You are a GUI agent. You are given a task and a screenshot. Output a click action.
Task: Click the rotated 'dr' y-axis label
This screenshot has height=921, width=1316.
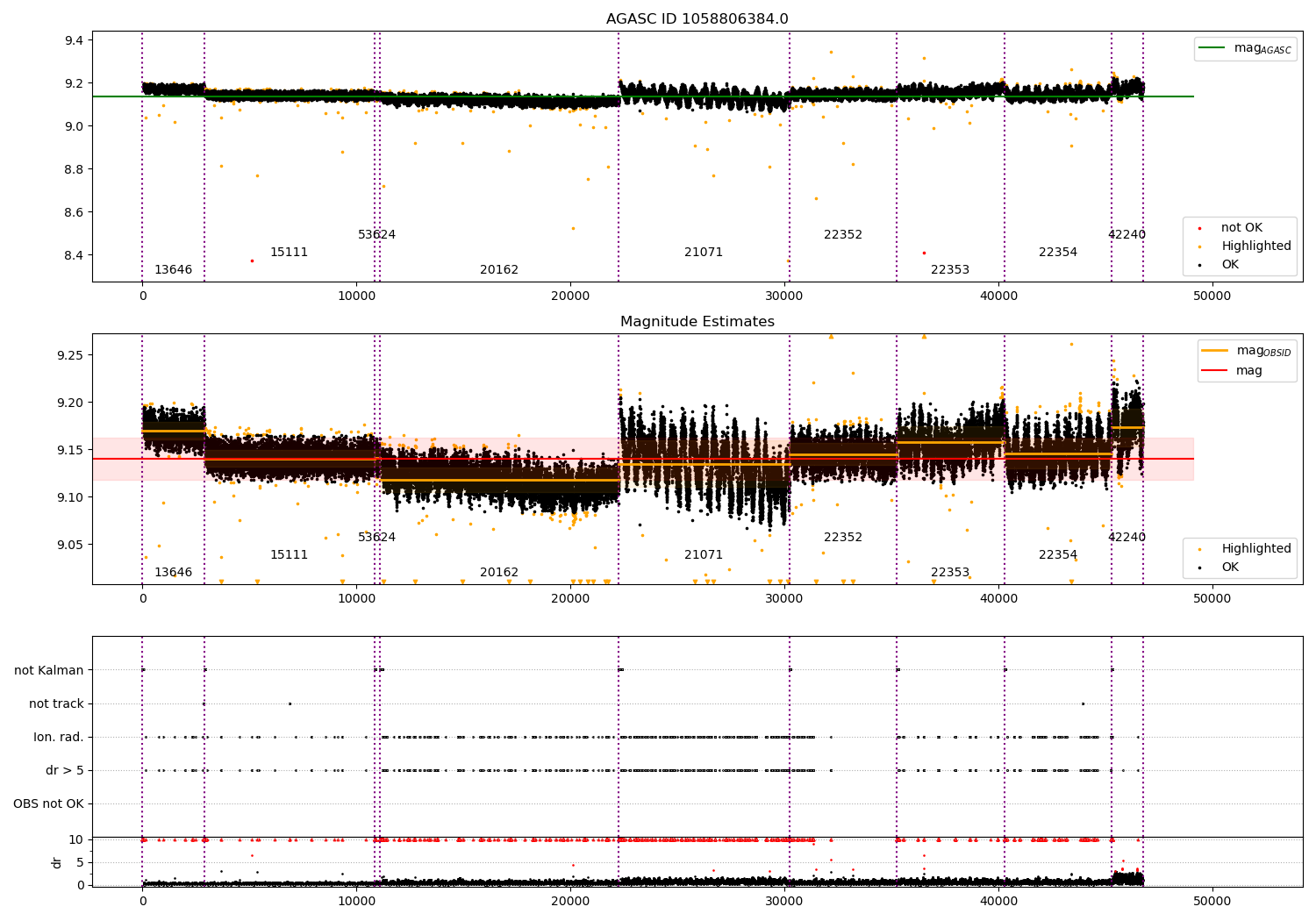(x=57, y=862)
